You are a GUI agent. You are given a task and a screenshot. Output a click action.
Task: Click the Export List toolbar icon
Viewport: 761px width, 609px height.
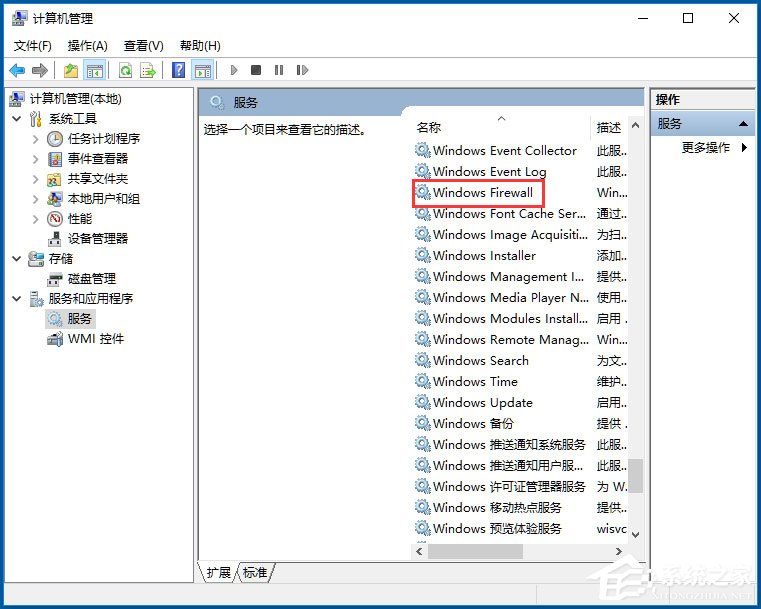click(148, 70)
